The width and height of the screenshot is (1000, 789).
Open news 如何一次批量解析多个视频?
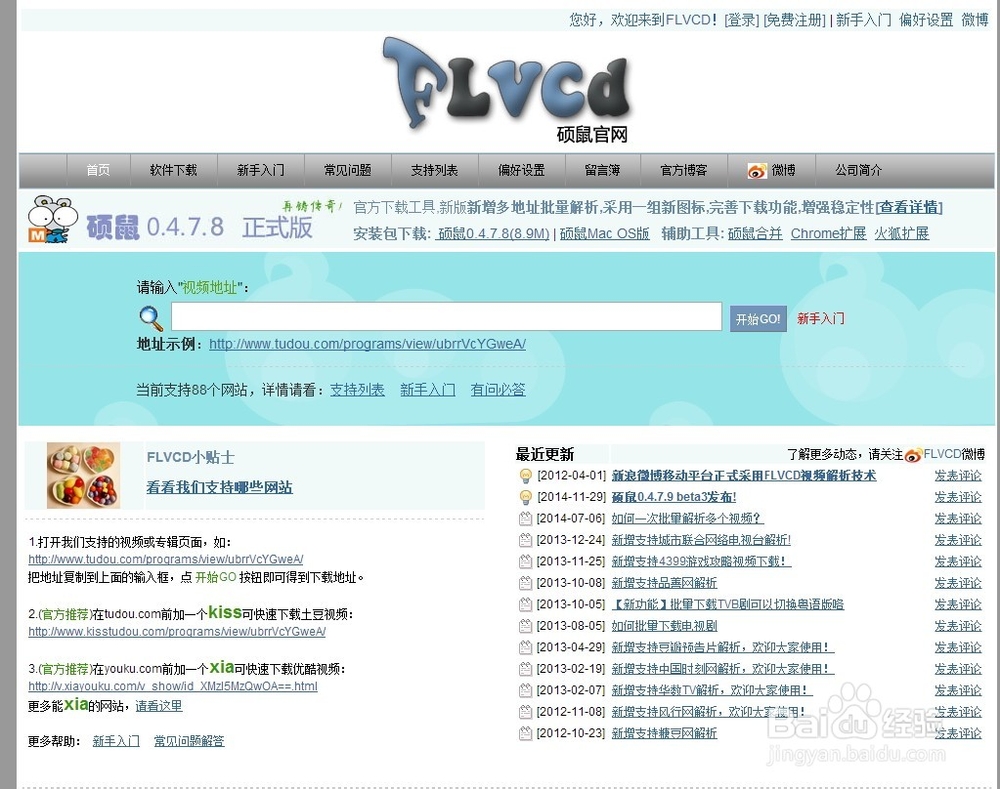coord(688,519)
